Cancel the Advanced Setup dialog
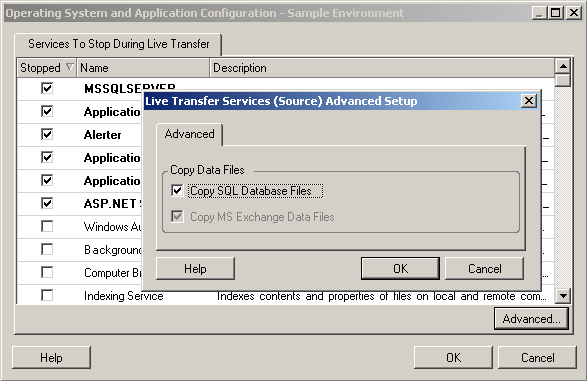 point(484,268)
